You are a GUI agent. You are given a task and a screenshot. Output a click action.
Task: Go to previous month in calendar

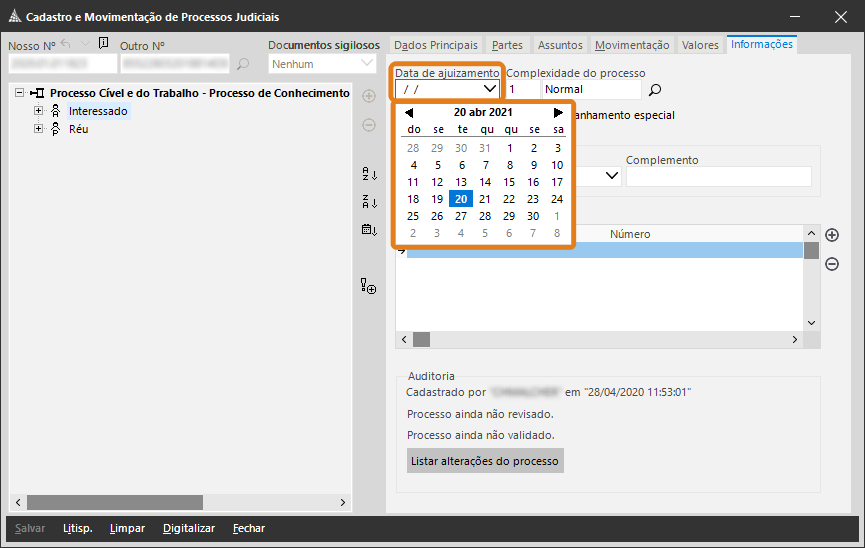tap(409, 113)
